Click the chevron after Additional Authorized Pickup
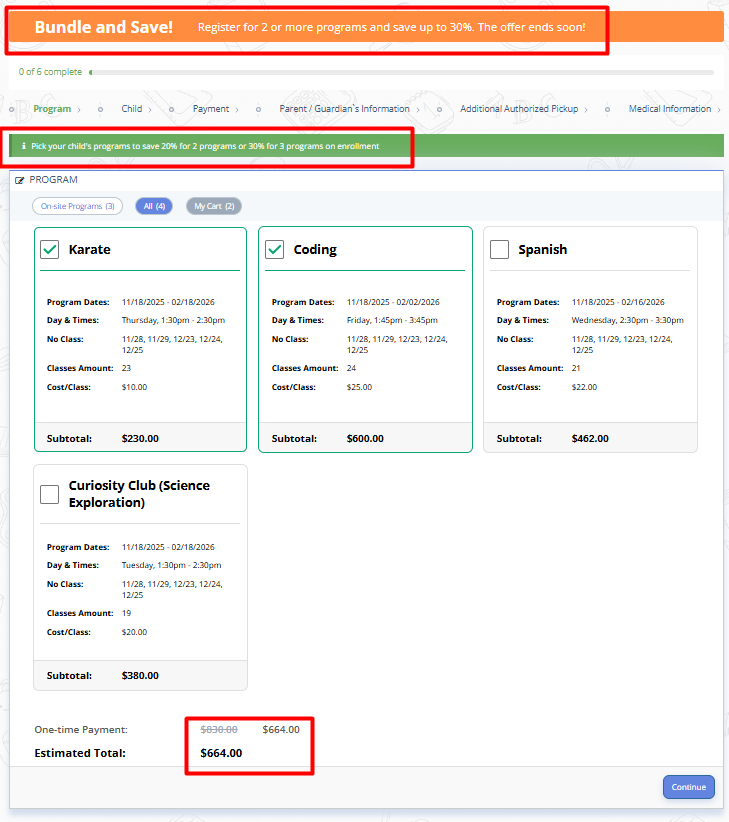Viewport: 729px width, 822px height. pyautogui.click(x=586, y=109)
